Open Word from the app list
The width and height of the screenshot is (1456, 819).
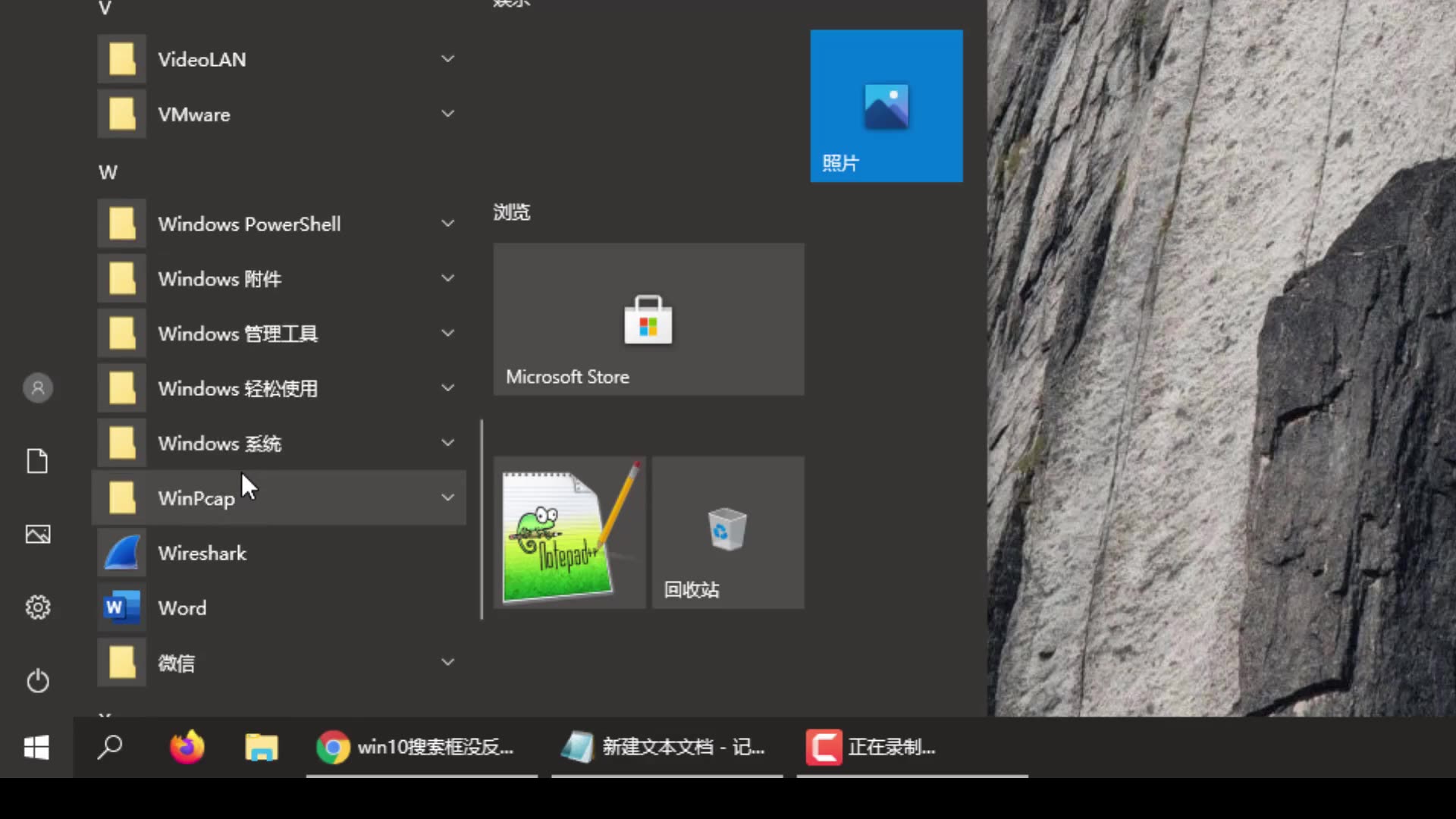[x=181, y=607]
